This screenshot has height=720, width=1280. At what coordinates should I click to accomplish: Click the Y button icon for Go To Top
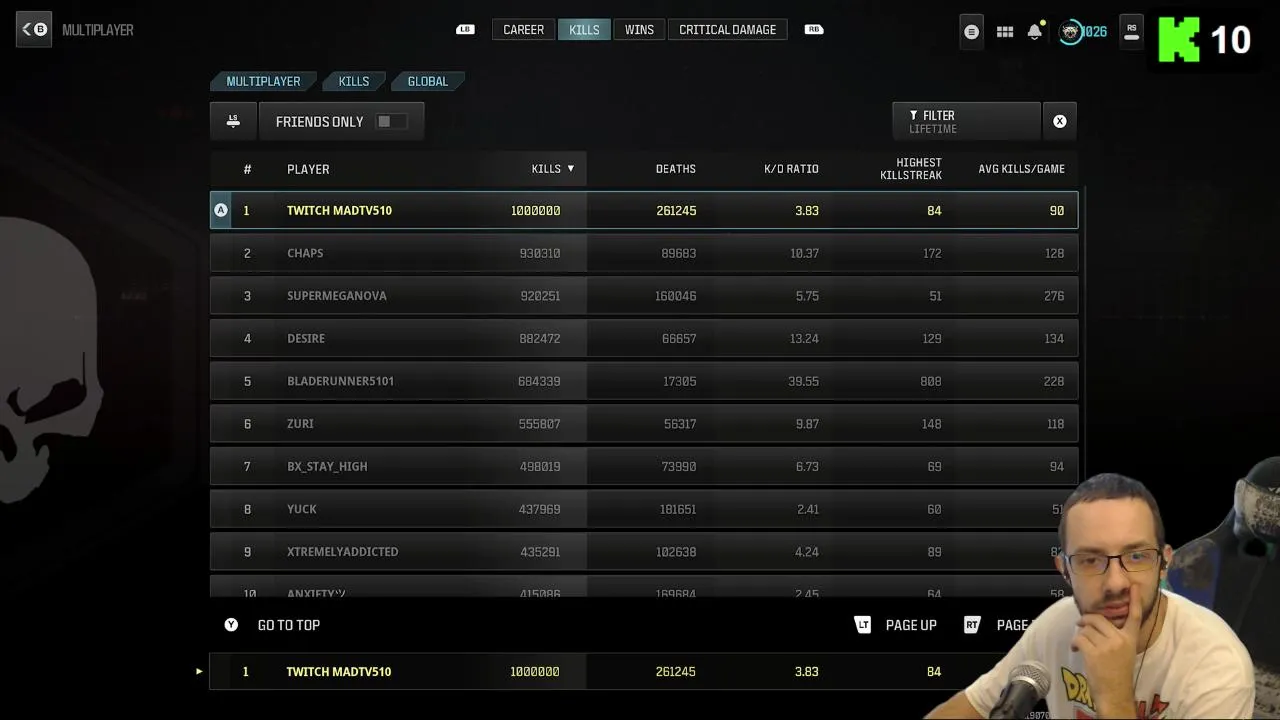[231, 624]
